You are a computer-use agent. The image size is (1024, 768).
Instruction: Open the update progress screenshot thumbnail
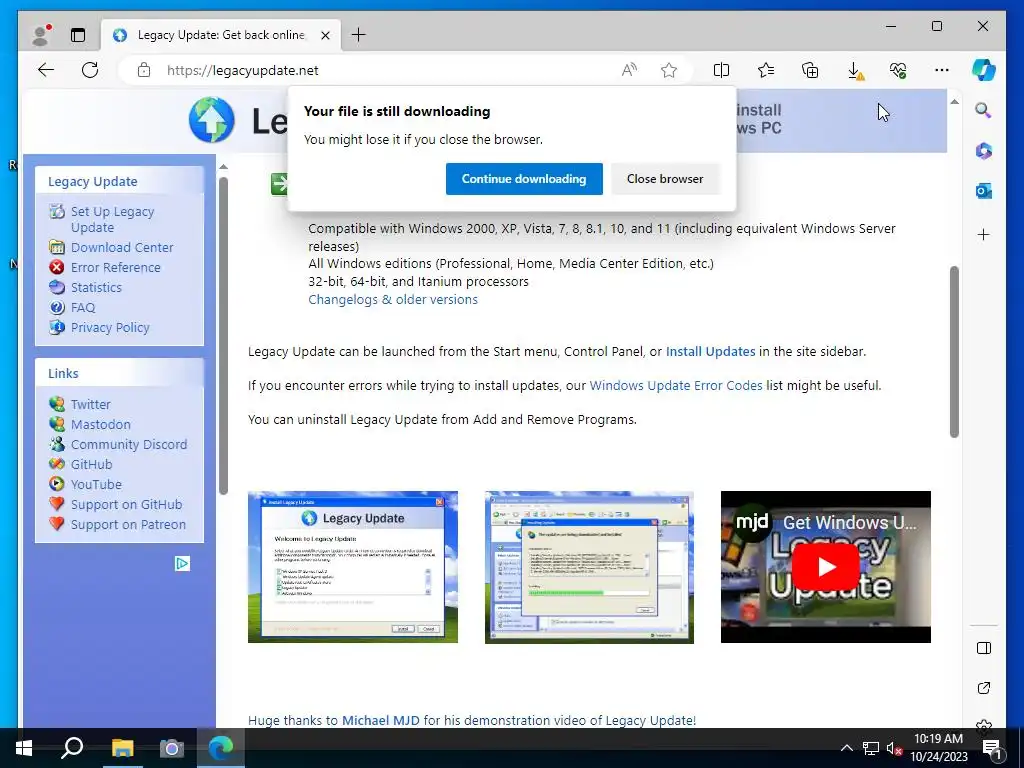(589, 567)
